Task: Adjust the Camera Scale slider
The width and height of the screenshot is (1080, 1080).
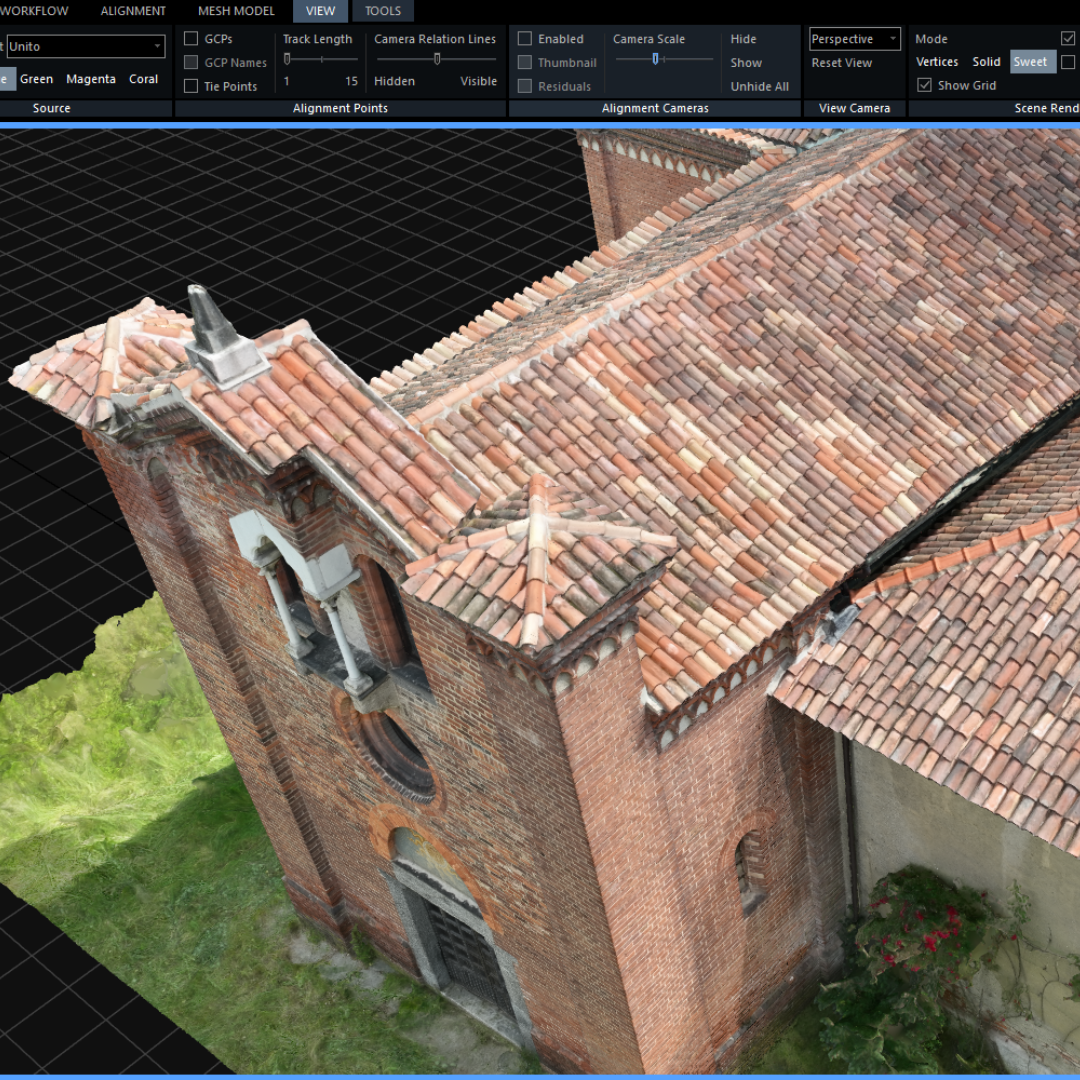Action: (x=655, y=59)
